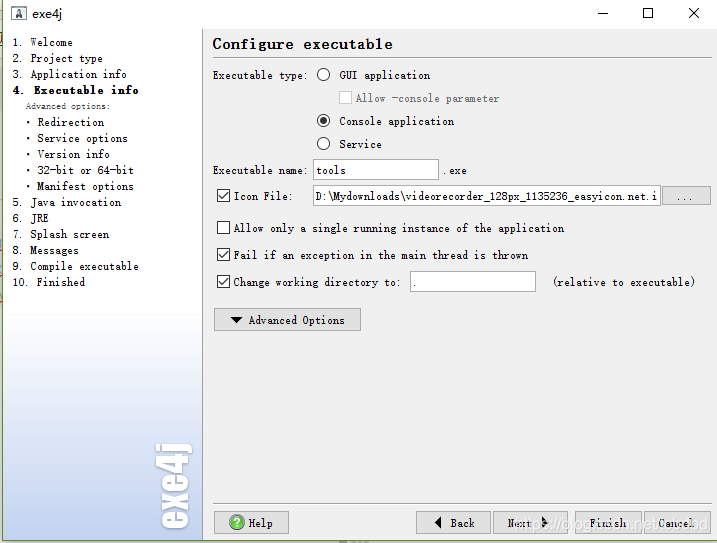This screenshot has width=717, height=543.
Task: Maximize the exe4j window
Action: coord(648,13)
